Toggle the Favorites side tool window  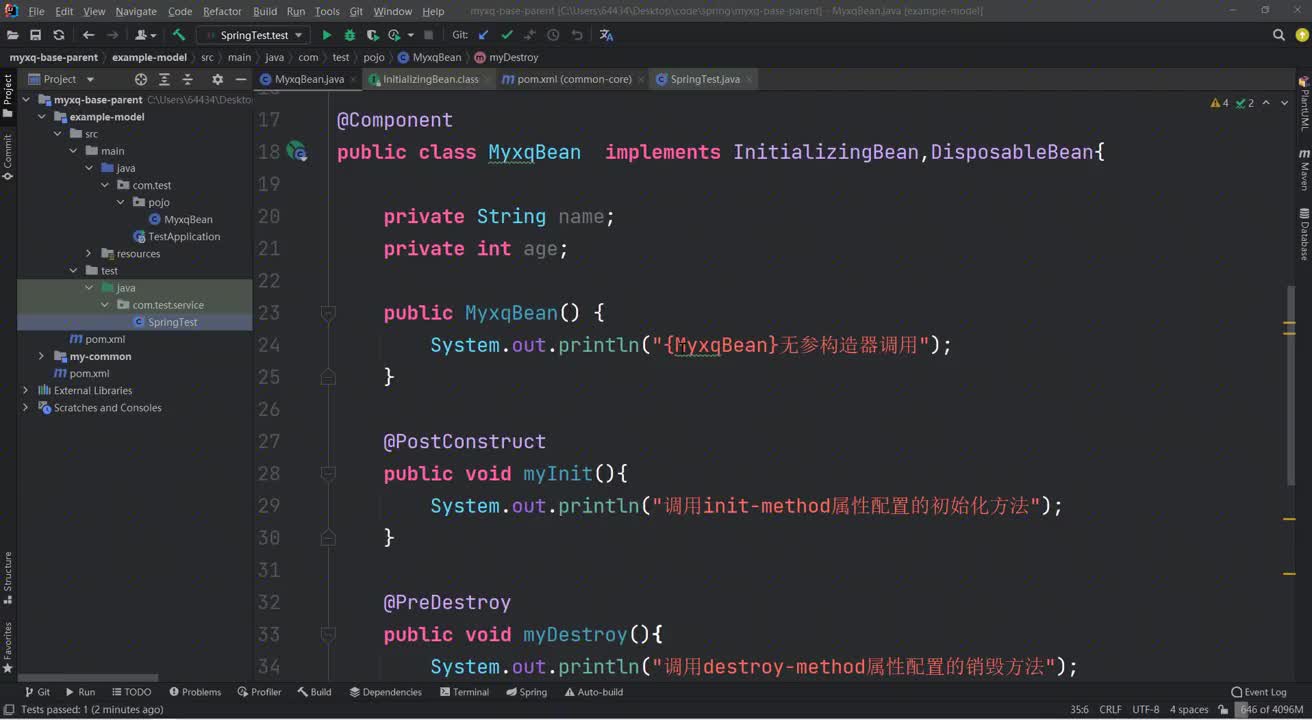point(7,647)
